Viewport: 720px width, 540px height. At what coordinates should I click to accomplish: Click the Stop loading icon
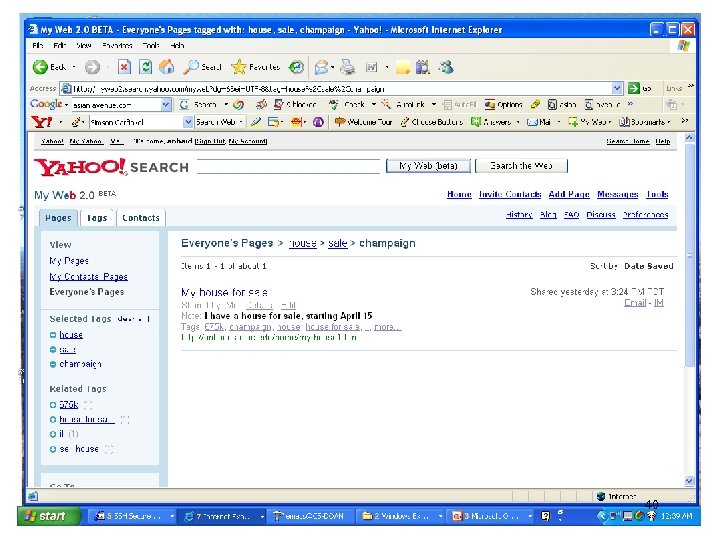(124, 67)
